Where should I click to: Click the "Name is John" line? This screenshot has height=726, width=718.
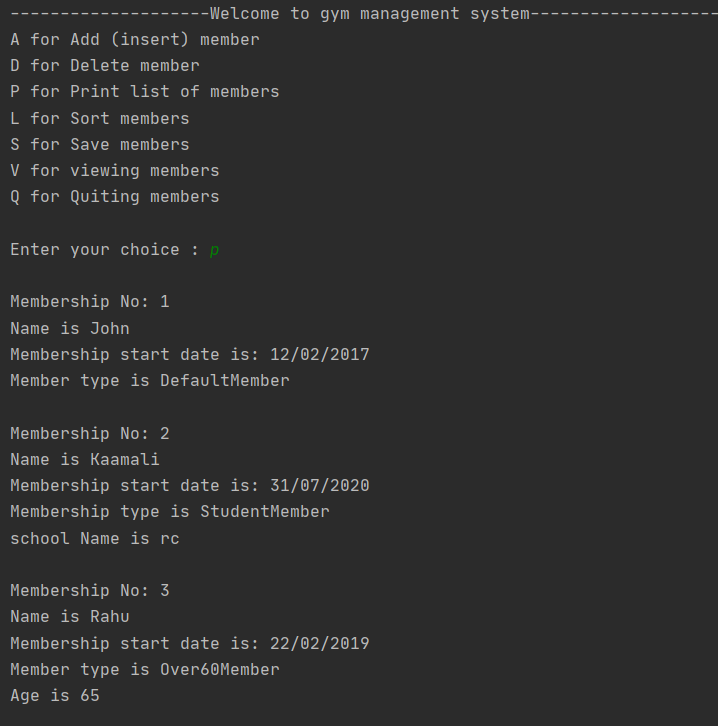tap(70, 328)
